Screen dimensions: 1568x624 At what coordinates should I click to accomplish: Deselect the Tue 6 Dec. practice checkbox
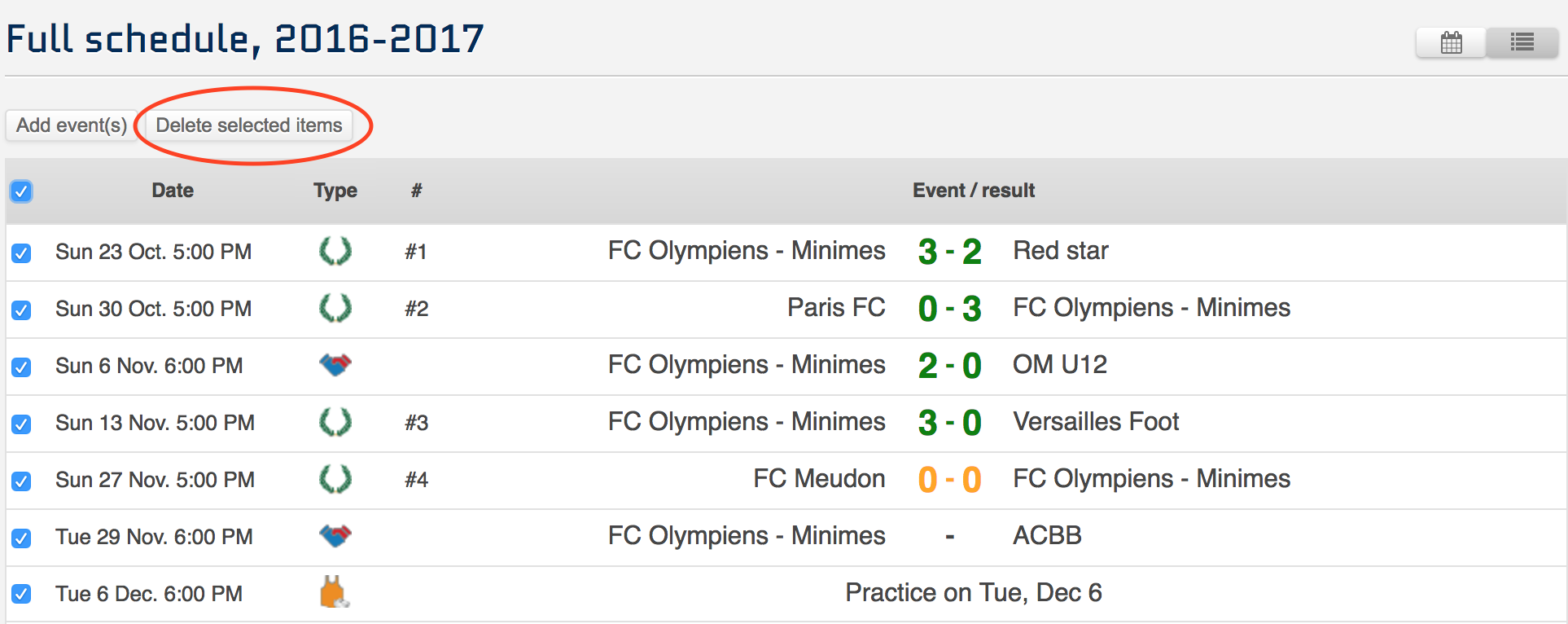click(21, 594)
